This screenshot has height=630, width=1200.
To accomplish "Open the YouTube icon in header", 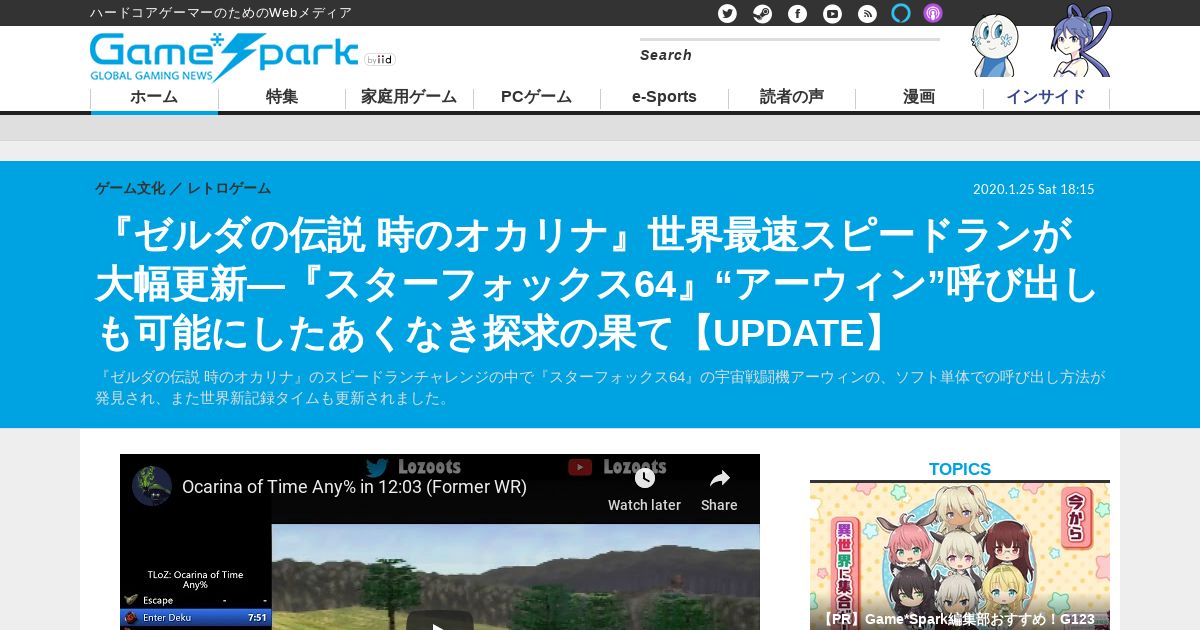I will coord(832,13).
